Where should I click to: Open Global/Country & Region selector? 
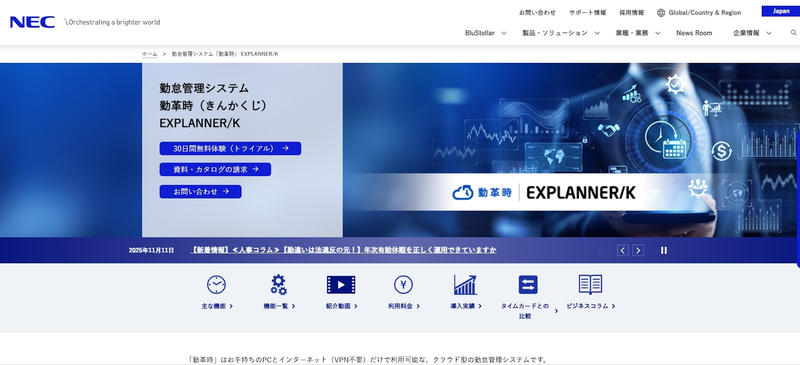pos(699,13)
